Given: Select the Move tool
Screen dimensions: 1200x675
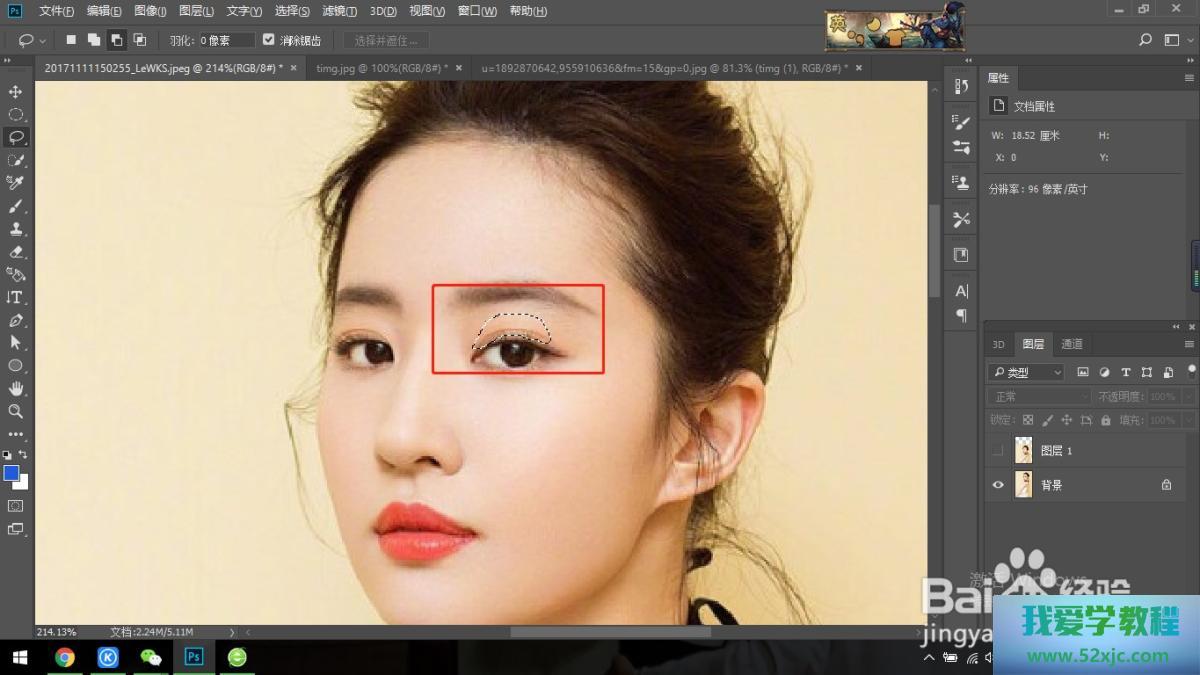Looking at the screenshot, I should pyautogui.click(x=15, y=92).
